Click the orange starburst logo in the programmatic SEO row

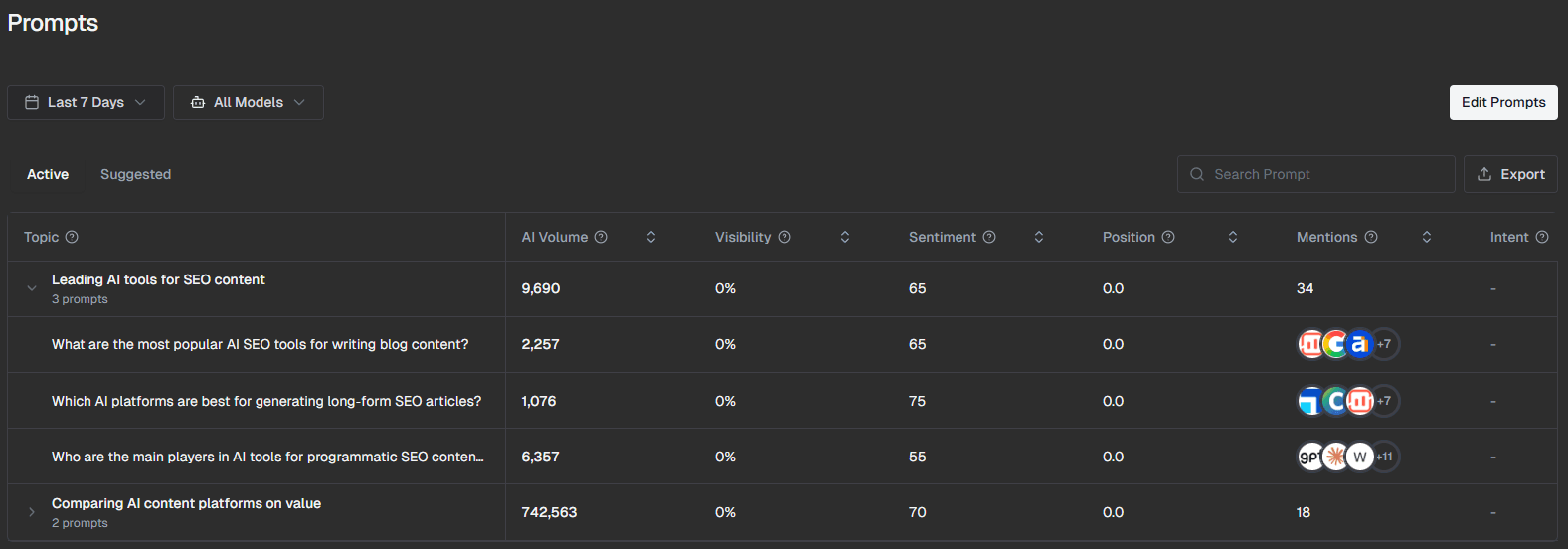[x=1335, y=457]
